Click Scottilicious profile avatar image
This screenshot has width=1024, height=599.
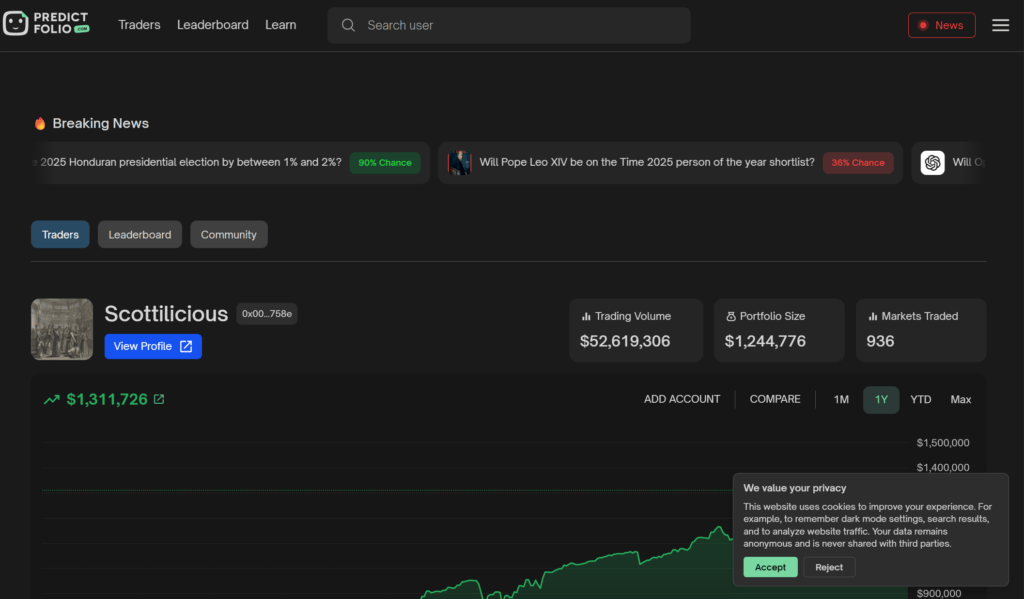(62, 329)
